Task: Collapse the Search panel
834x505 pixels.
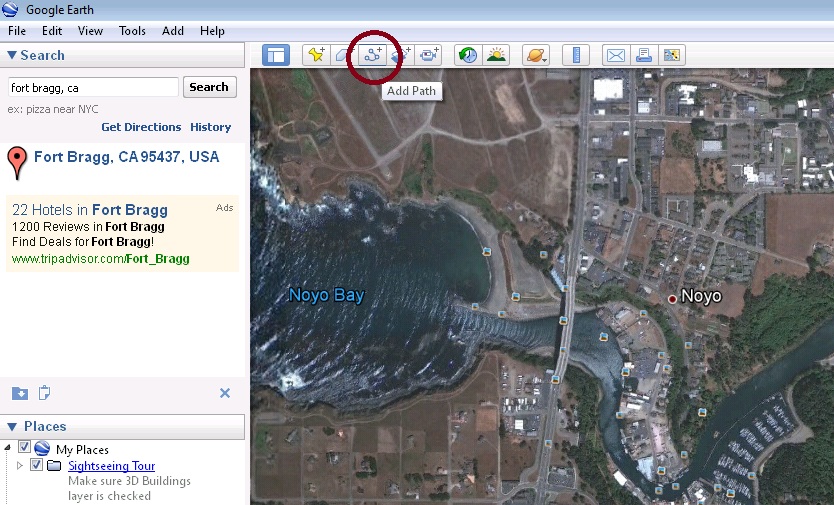Action: point(12,56)
